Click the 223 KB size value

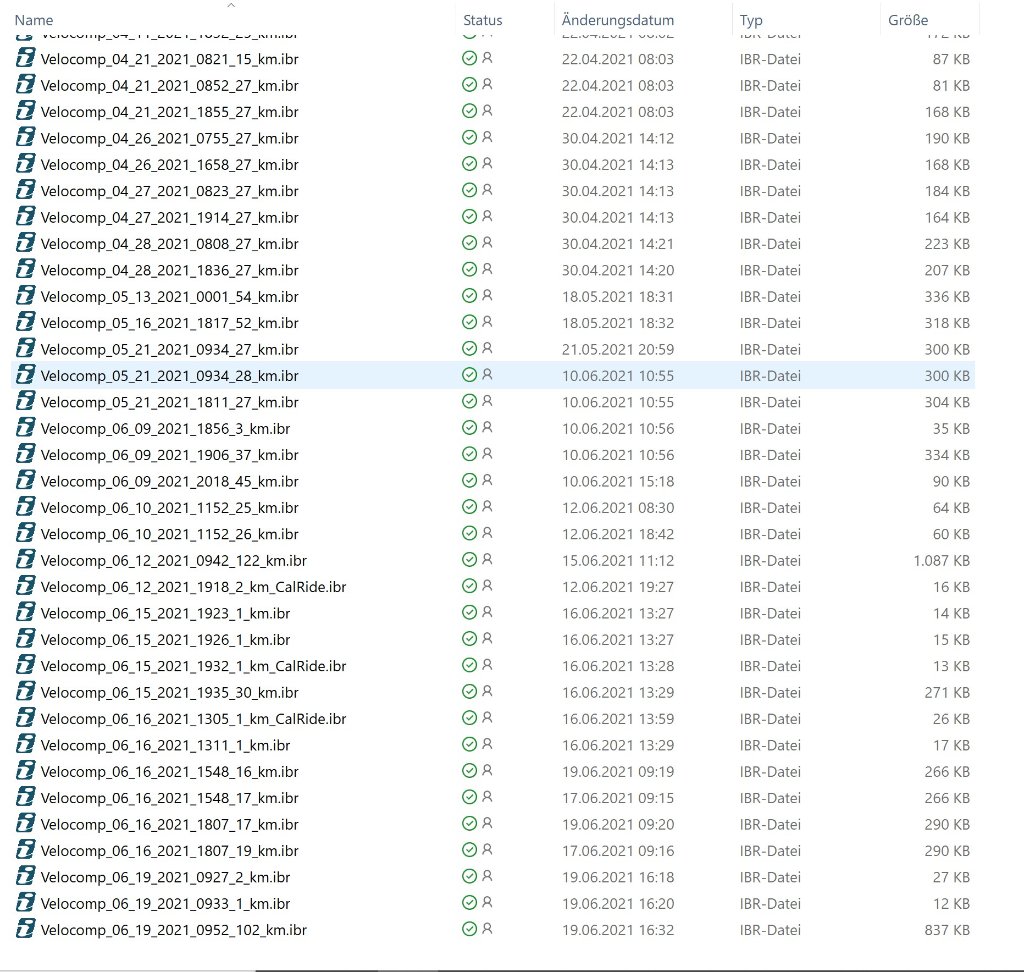[947, 244]
